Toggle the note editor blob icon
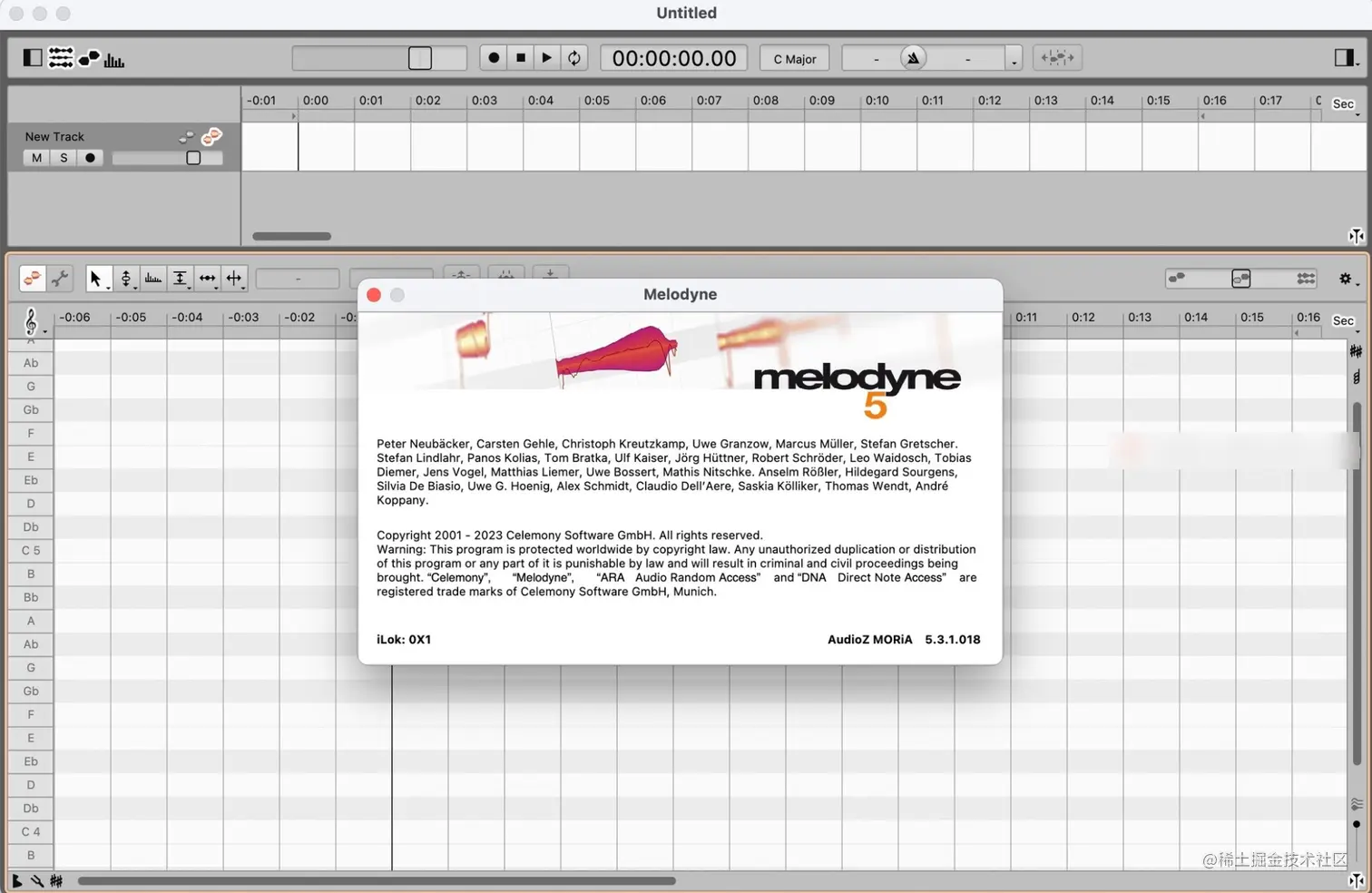Image resolution: width=1372 pixels, height=893 pixels. click(x=89, y=59)
